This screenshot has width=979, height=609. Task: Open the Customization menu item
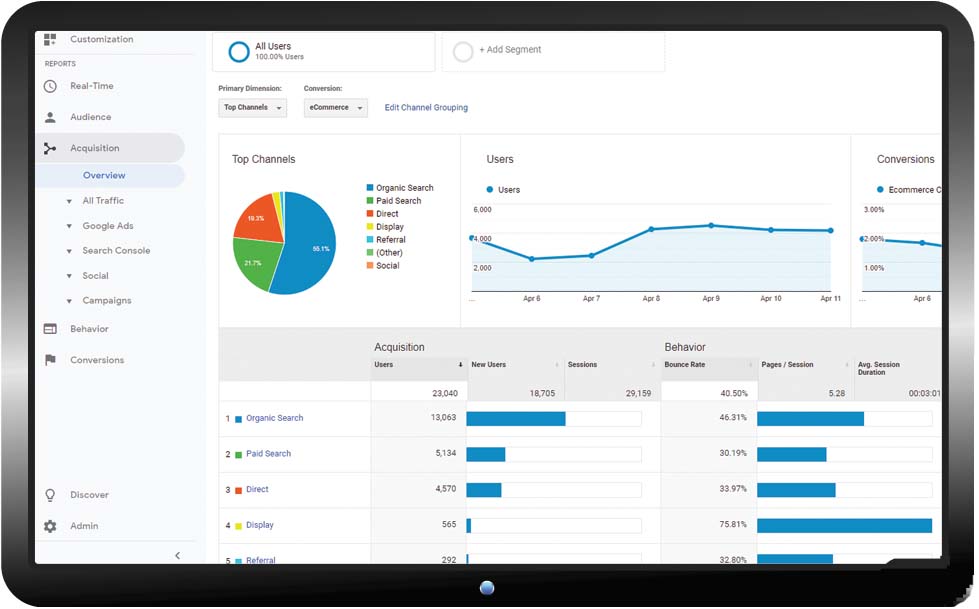pyautogui.click(x=101, y=40)
